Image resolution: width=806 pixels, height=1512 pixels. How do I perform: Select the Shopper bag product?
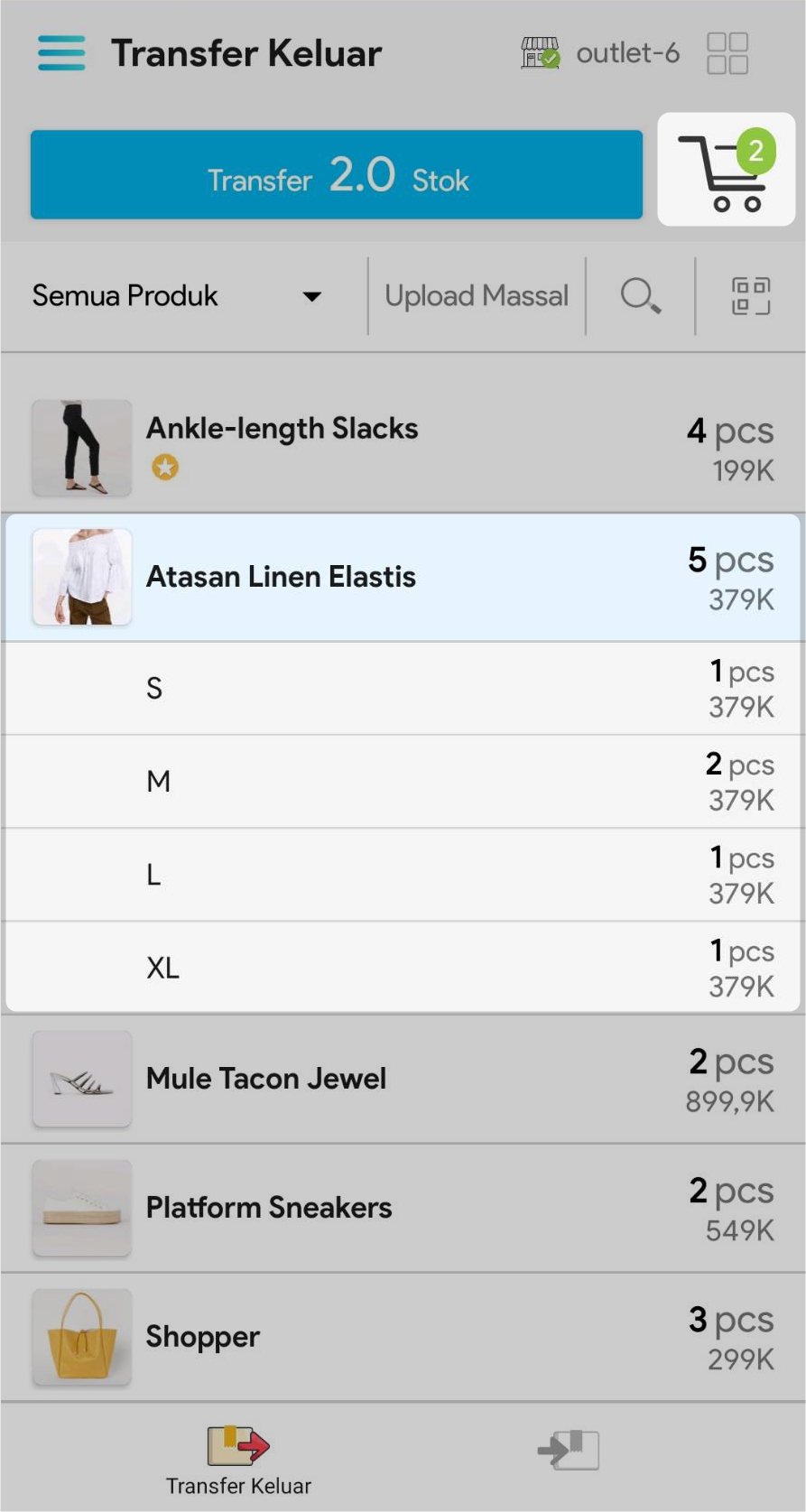403,1337
